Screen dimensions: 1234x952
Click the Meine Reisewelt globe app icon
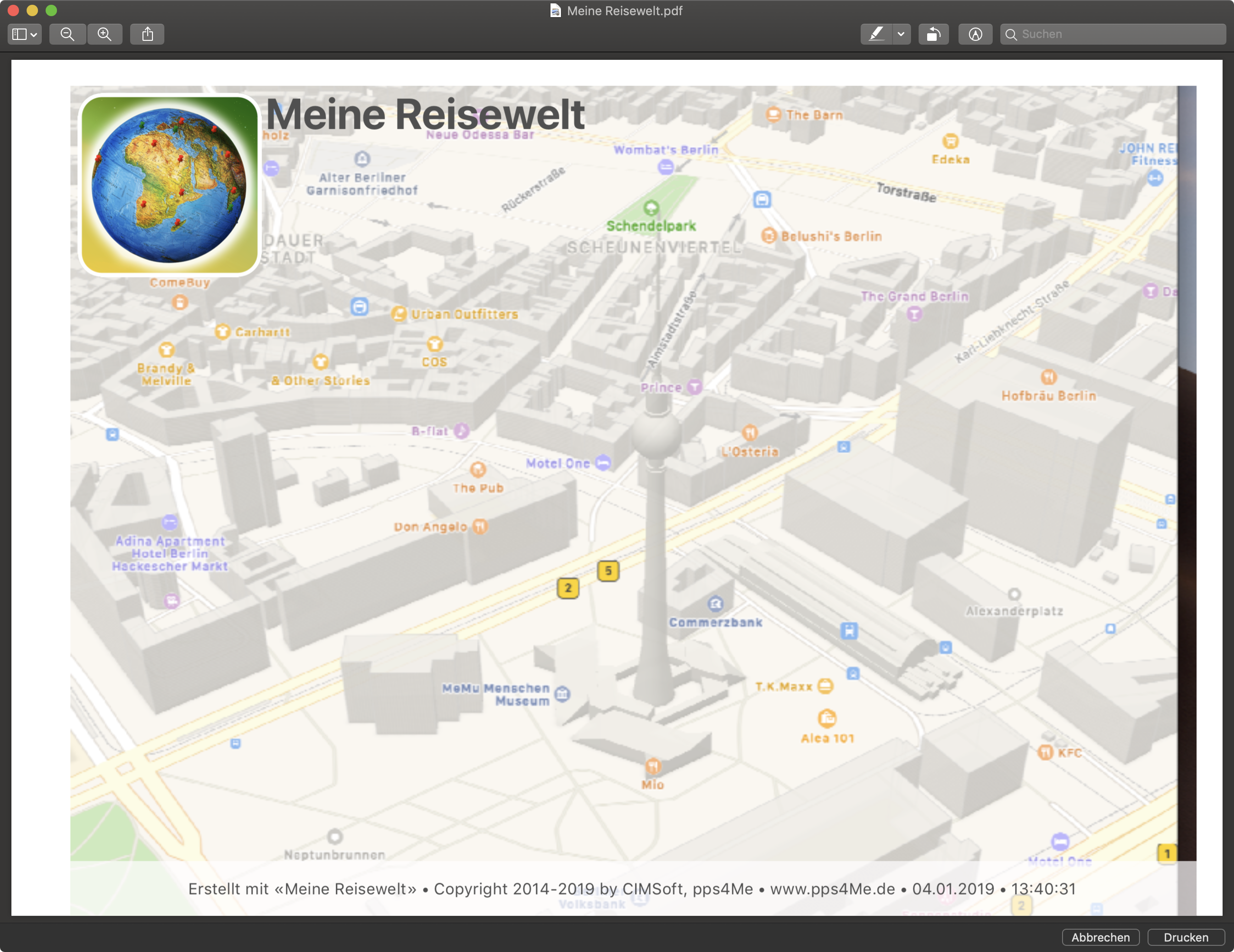click(170, 185)
